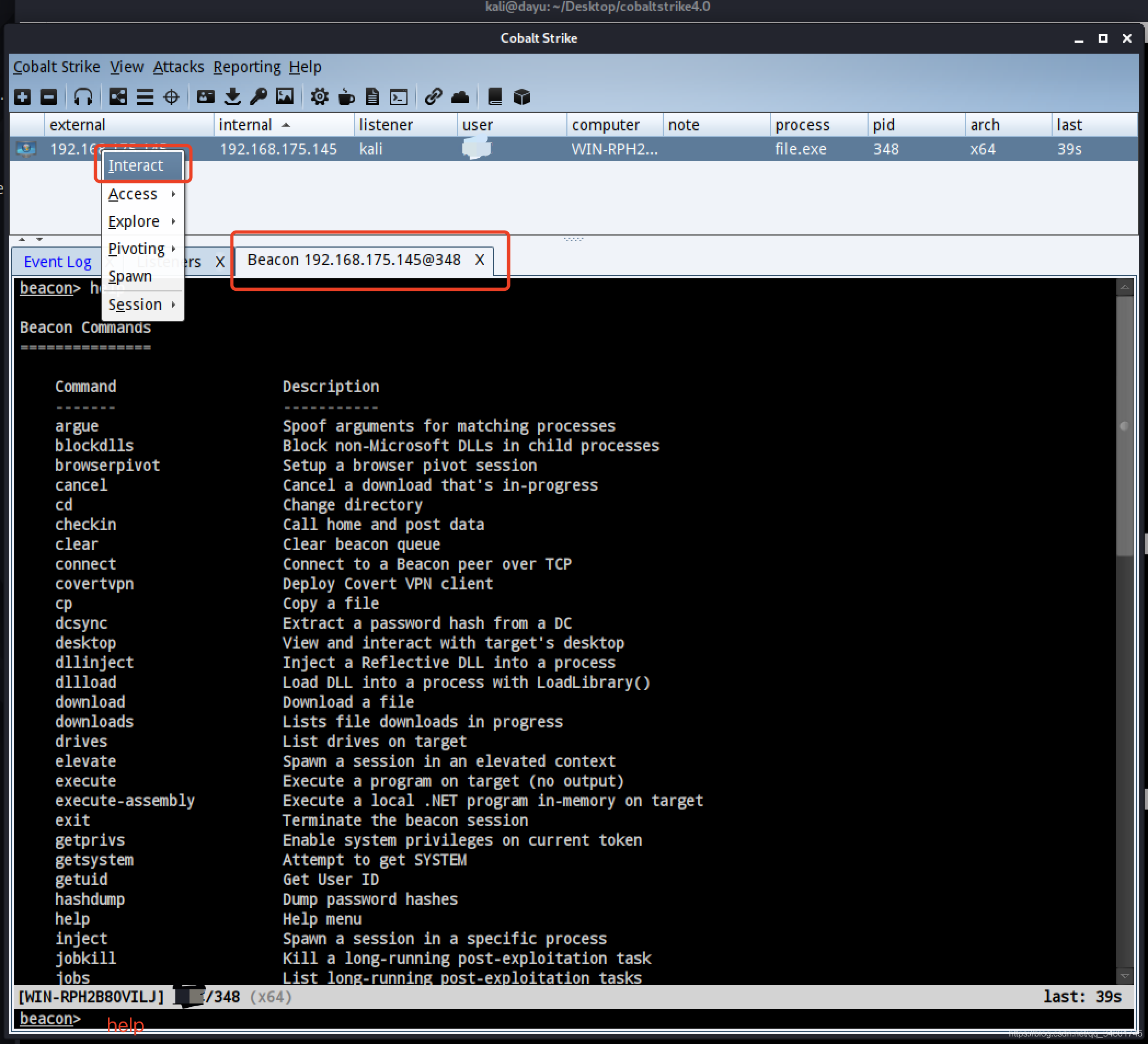Click the split pane collapse-down arrow
The height and width of the screenshot is (1044, 1148).
click(39, 239)
